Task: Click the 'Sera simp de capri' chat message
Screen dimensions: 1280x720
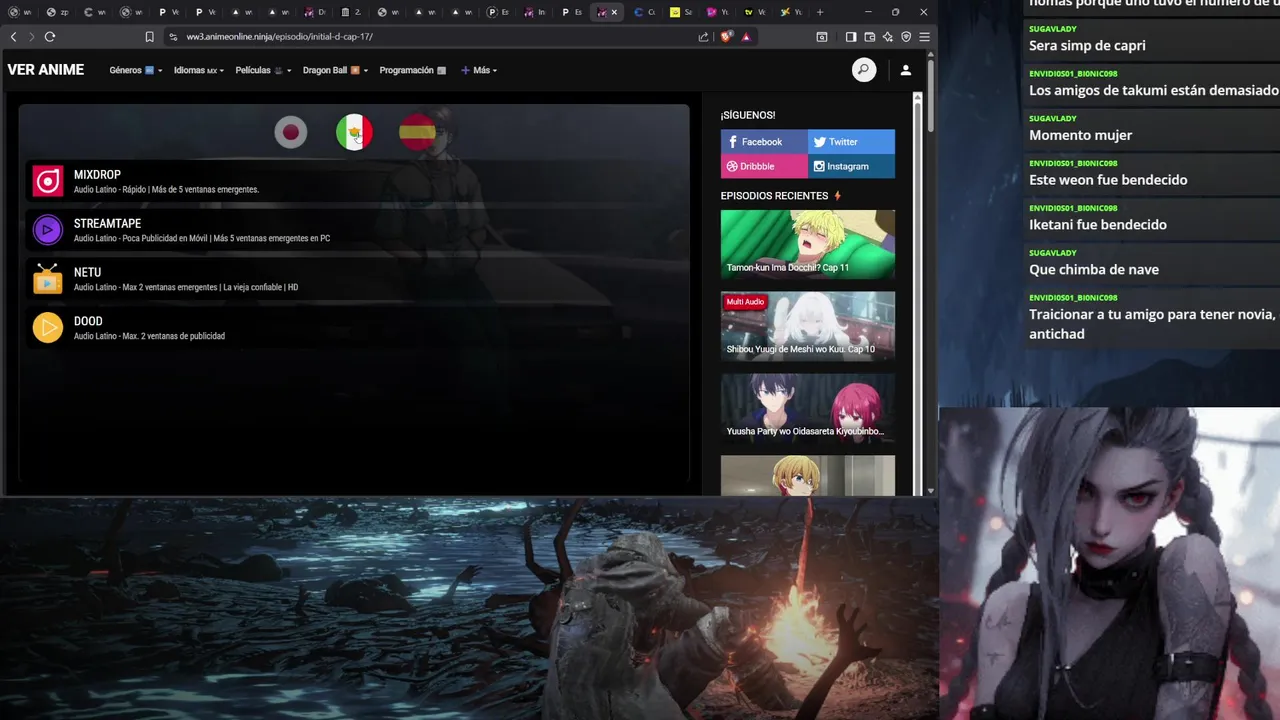Action: [x=1087, y=45]
